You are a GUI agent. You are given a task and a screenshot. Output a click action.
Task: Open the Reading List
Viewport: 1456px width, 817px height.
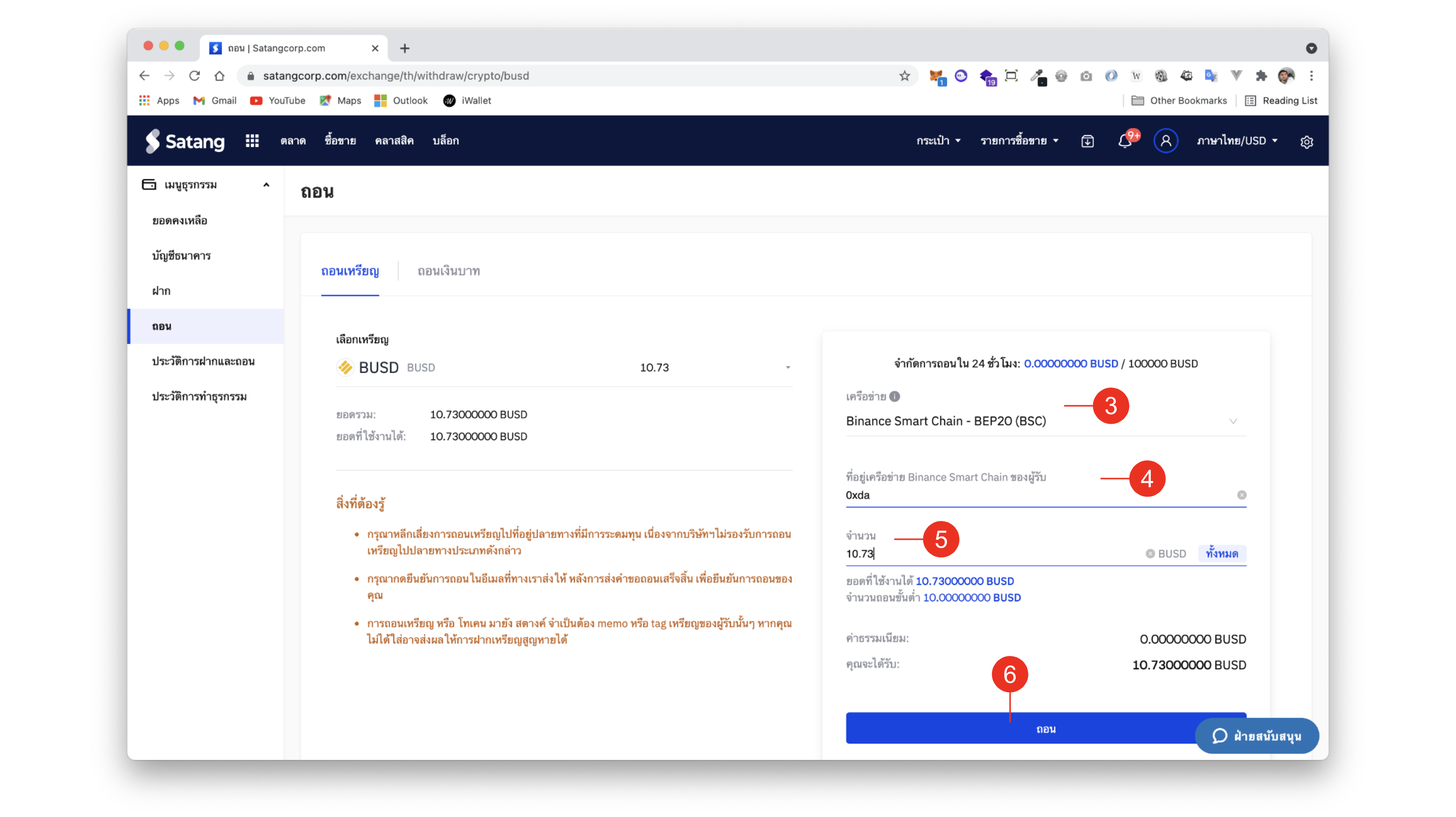pos(1281,100)
